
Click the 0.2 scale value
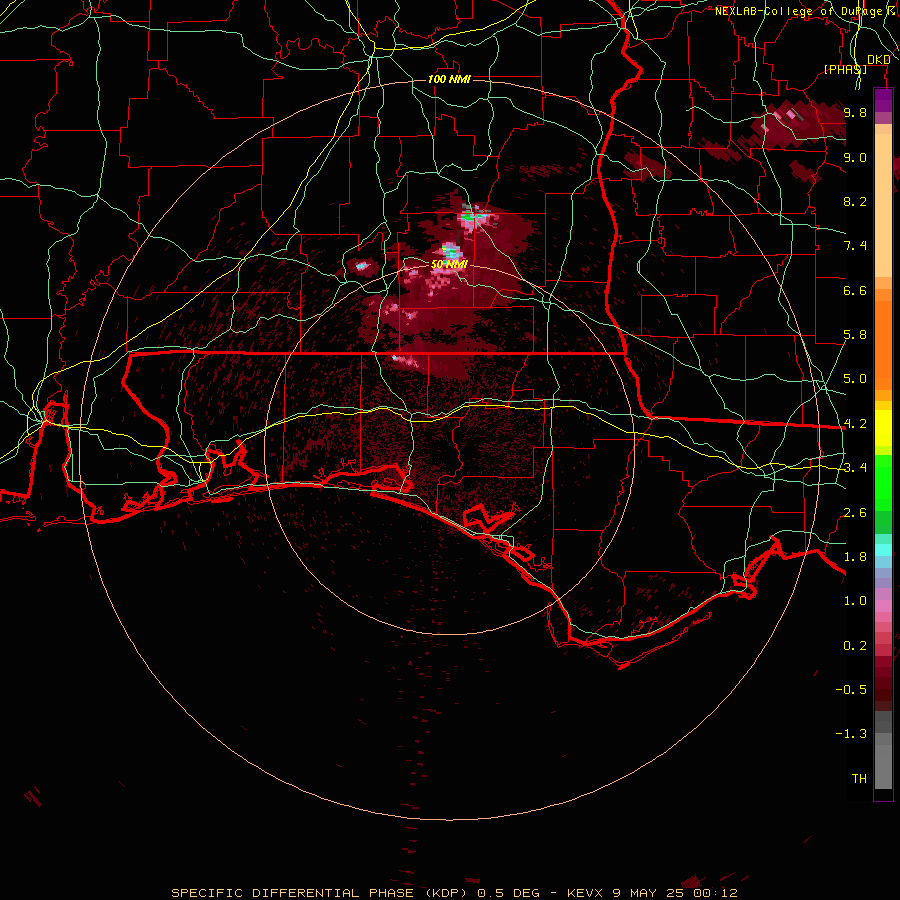coord(855,646)
